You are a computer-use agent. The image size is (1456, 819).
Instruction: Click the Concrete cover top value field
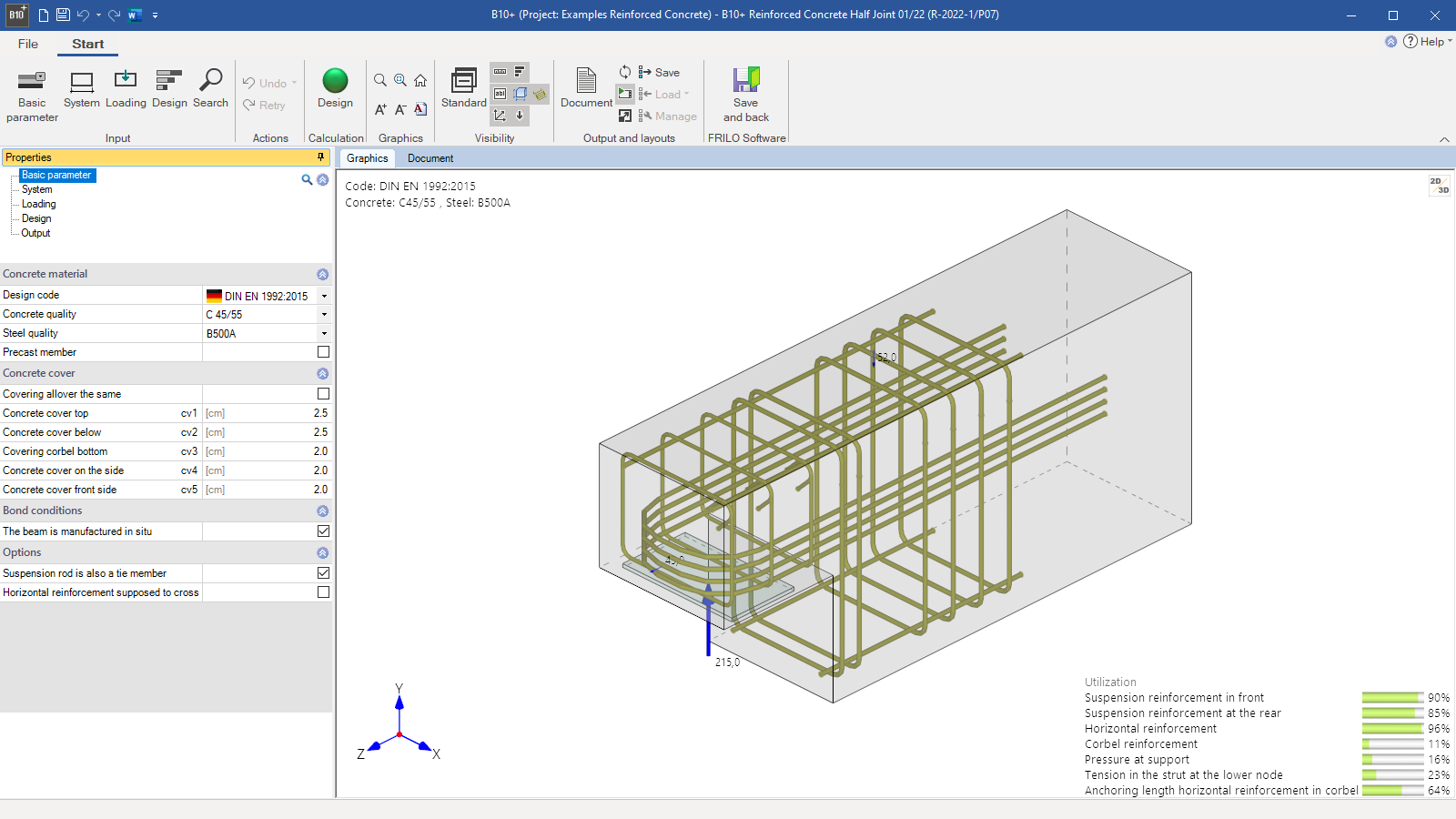pos(267,413)
